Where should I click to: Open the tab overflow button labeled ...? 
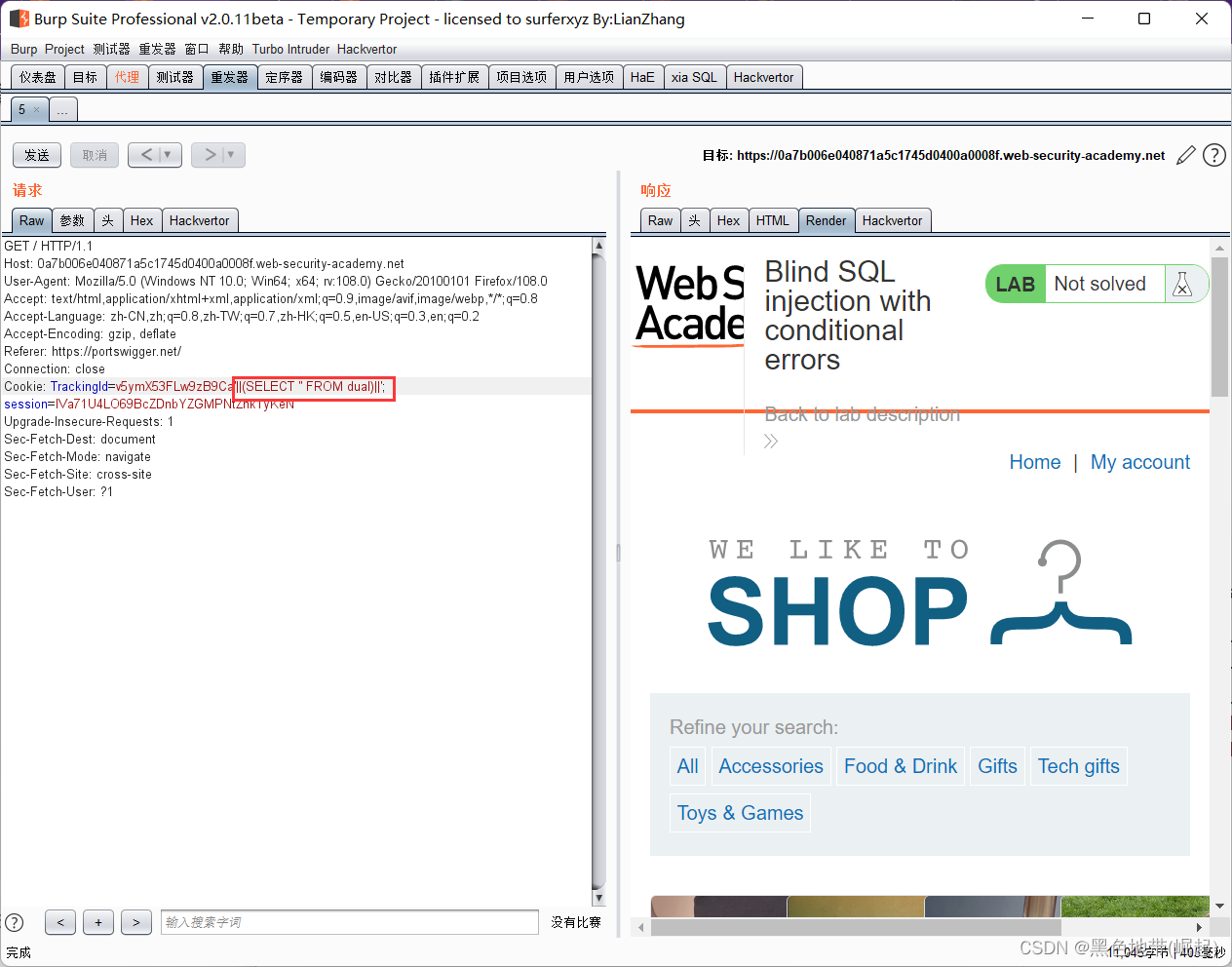(x=62, y=109)
